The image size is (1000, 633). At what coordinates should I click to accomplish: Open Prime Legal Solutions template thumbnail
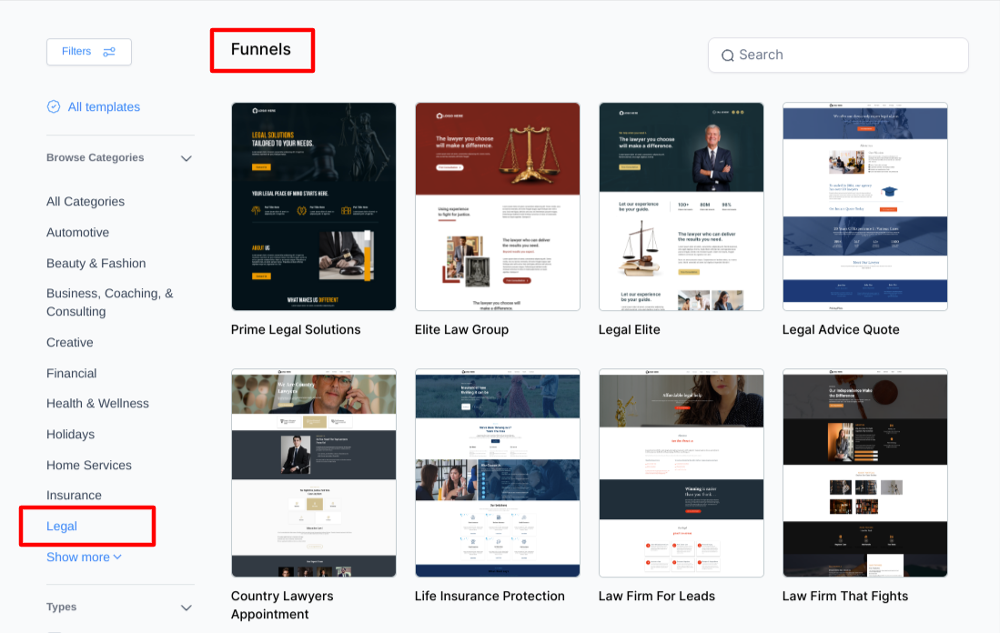pos(314,207)
